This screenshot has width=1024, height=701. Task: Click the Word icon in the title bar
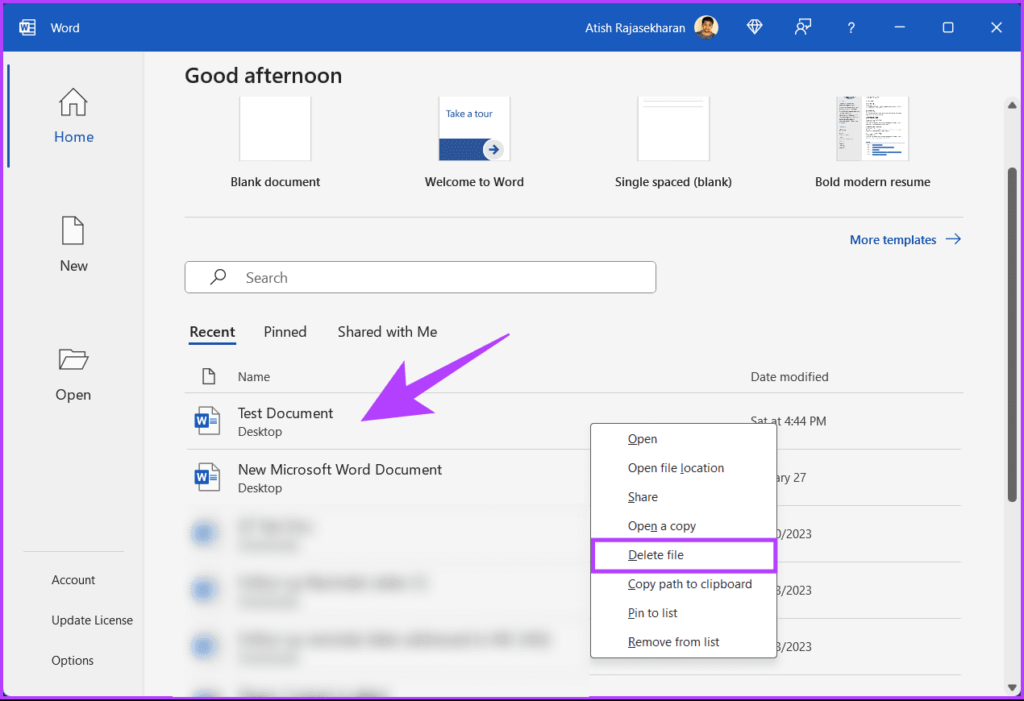pyautogui.click(x=22, y=27)
